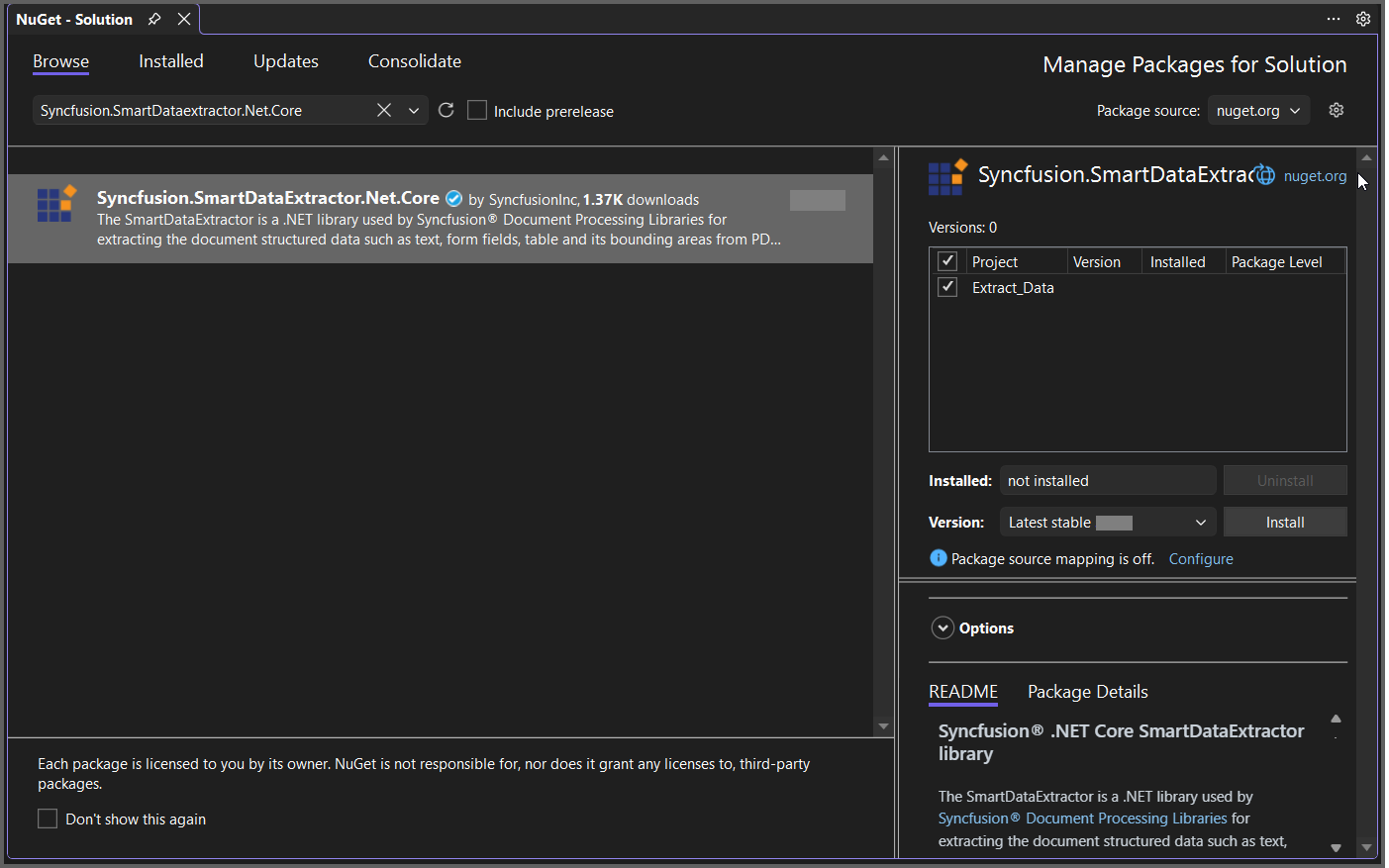Switch to the Consolidate tab

(415, 61)
